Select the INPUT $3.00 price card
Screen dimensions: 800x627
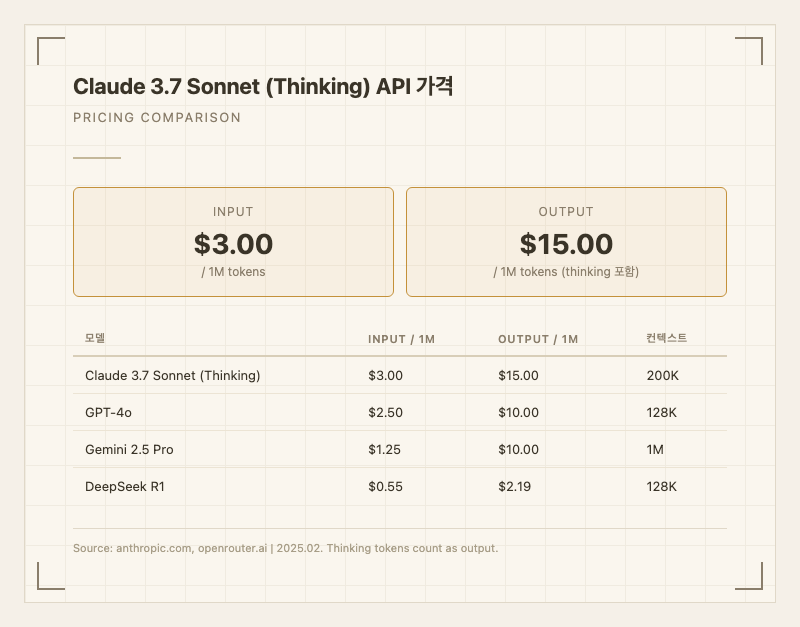233,242
